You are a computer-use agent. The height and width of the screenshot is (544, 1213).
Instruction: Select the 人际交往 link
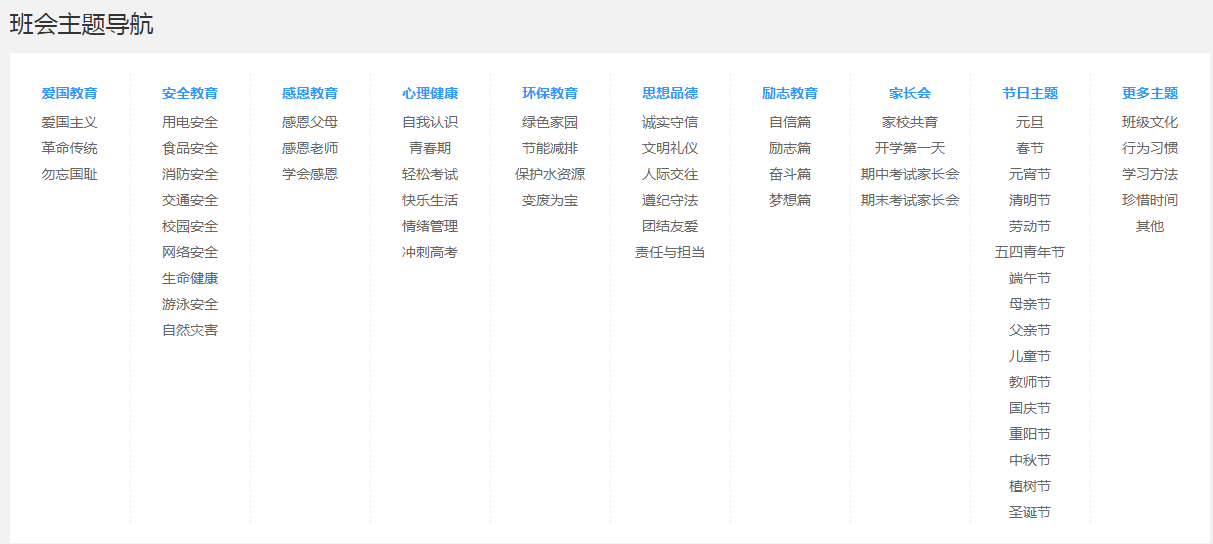(670, 174)
